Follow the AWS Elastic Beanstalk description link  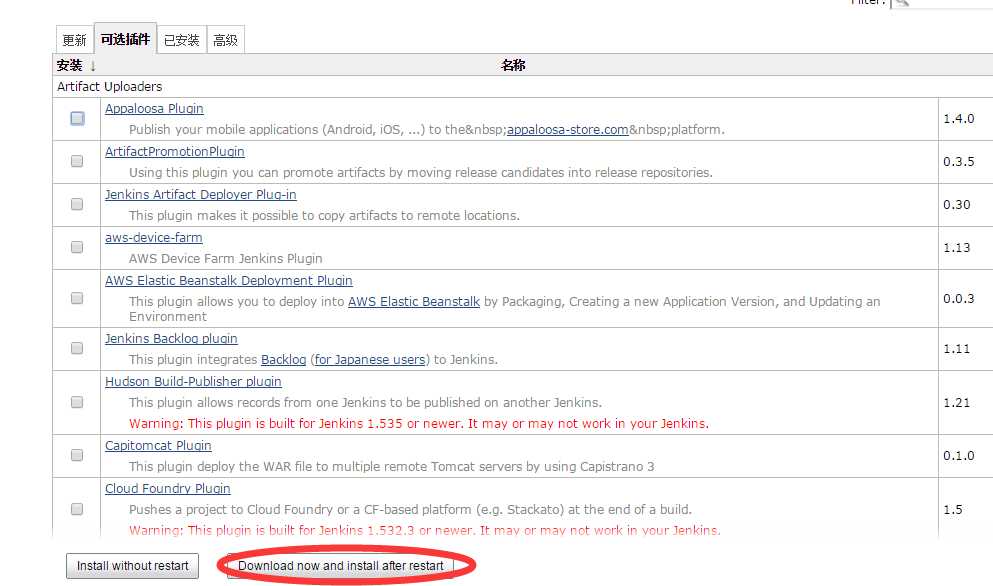pos(414,302)
